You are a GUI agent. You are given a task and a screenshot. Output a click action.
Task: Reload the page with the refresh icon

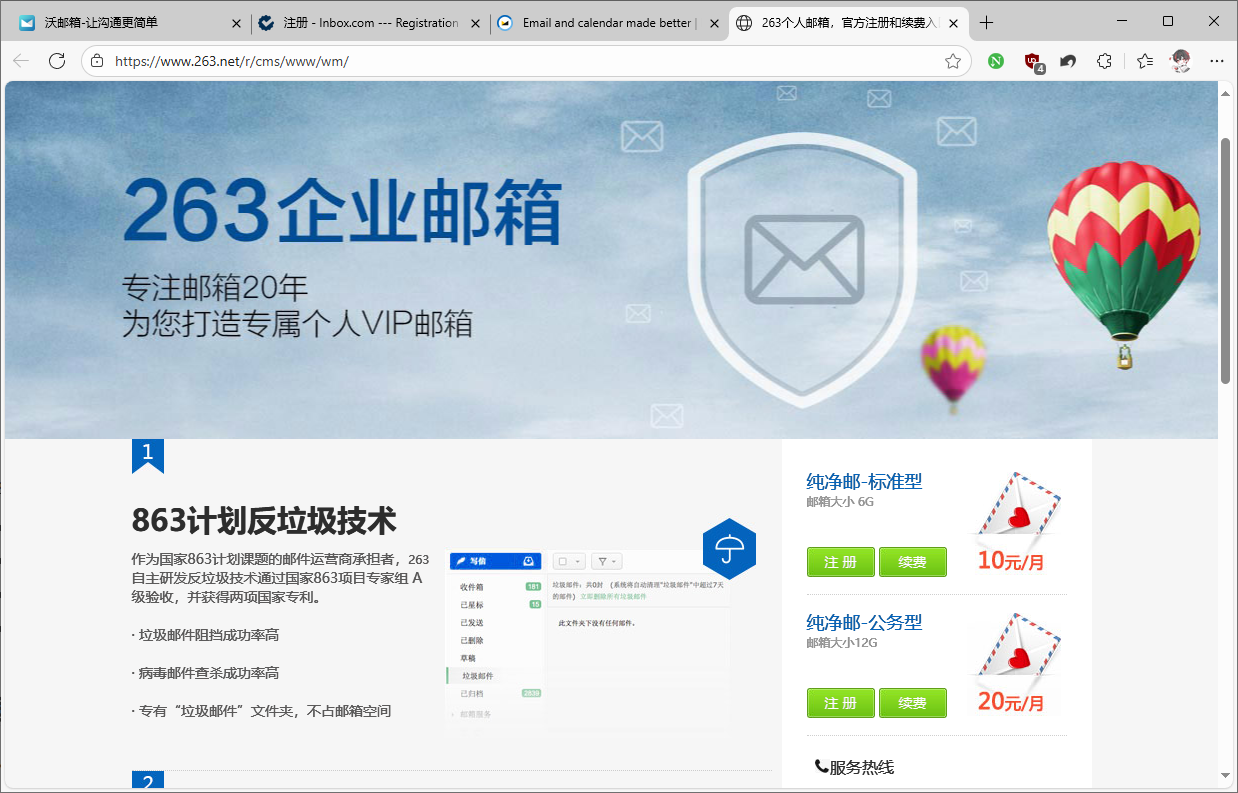57,61
